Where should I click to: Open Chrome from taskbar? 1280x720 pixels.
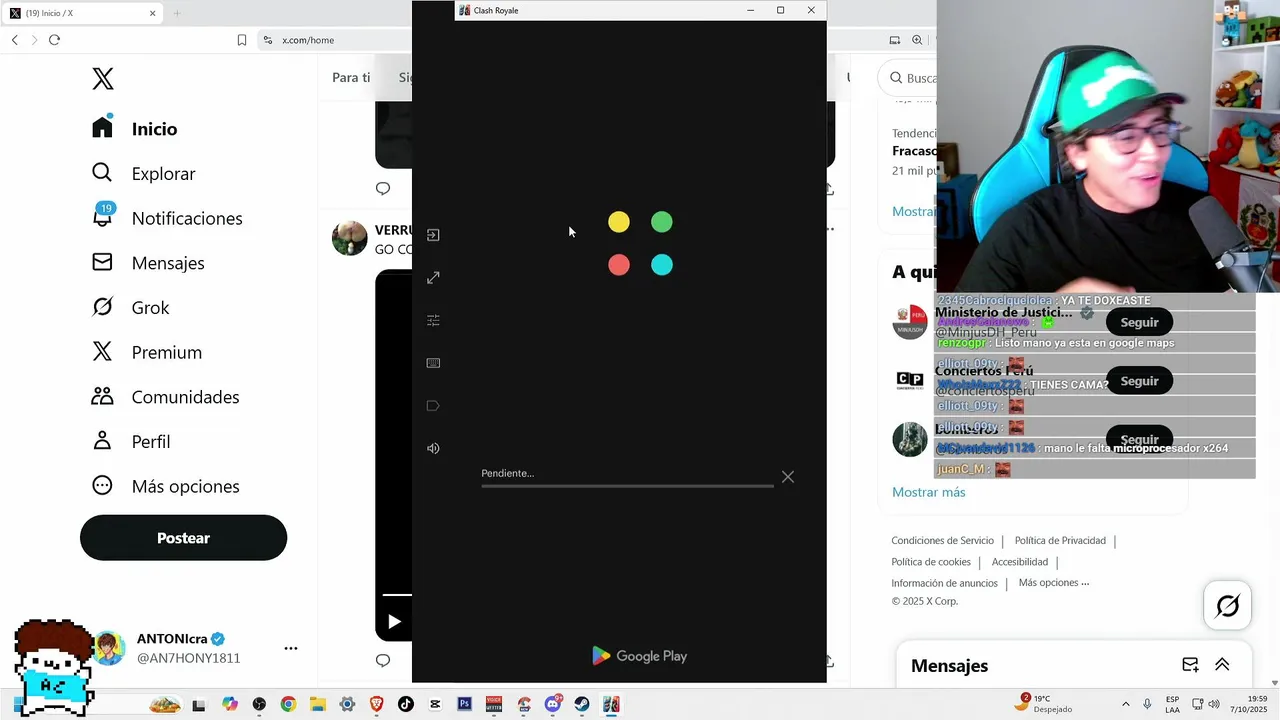[x=288, y=705]
